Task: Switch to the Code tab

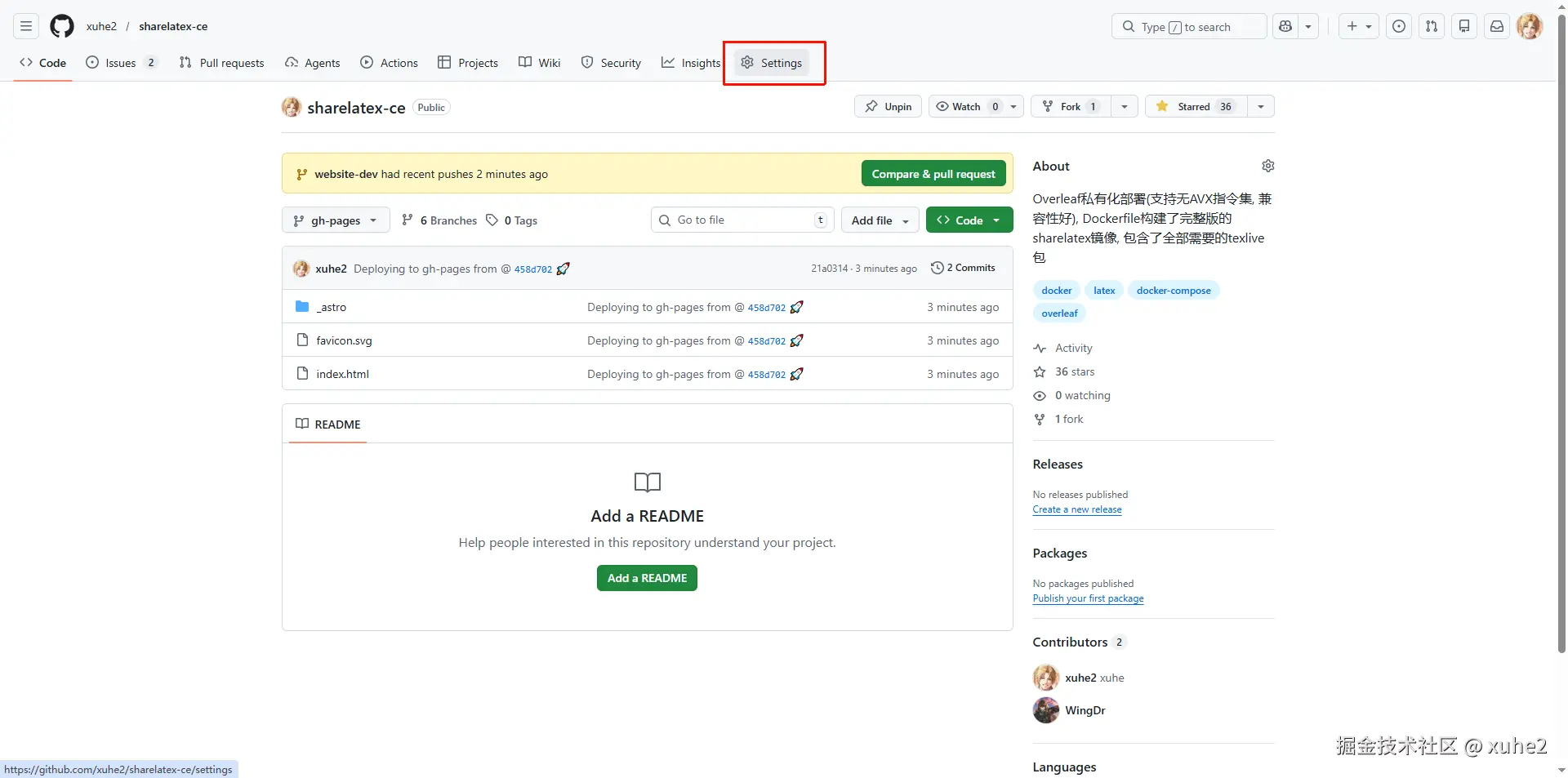Action: pyautogui.click(x=43, y=63)
